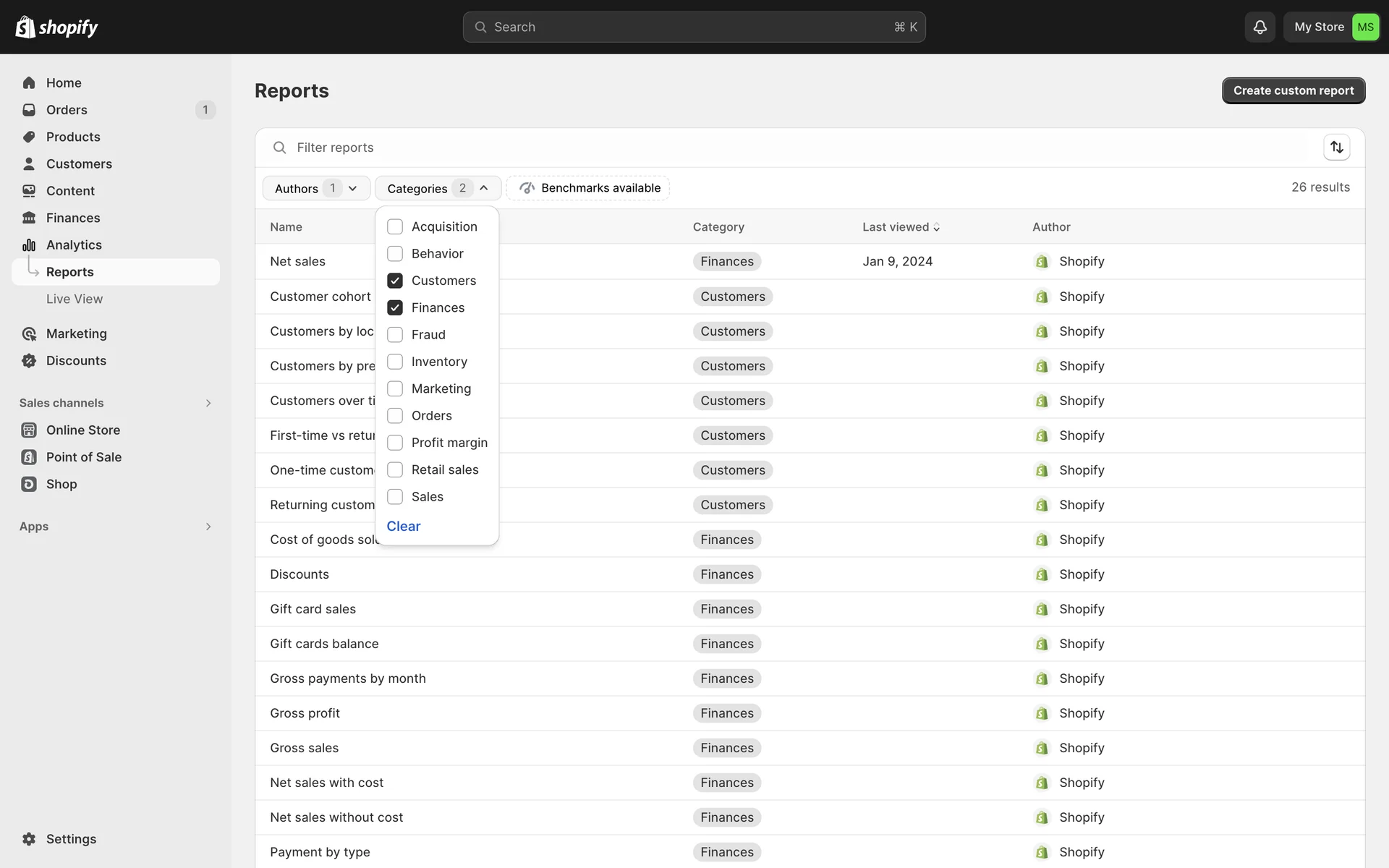
Task: Open Settings gear icon
Action: 29,839
